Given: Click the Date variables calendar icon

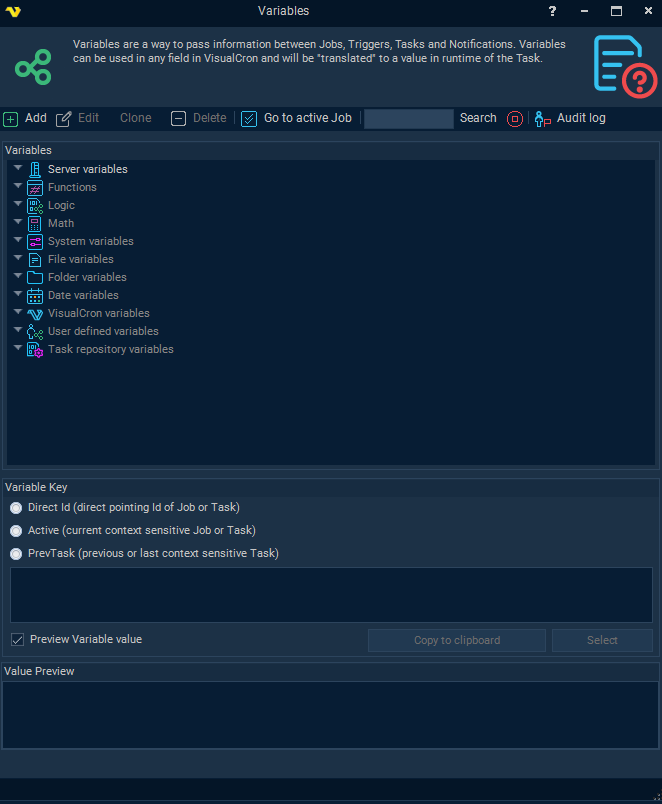Looking at the screenshot, I should tap(35, 296).
